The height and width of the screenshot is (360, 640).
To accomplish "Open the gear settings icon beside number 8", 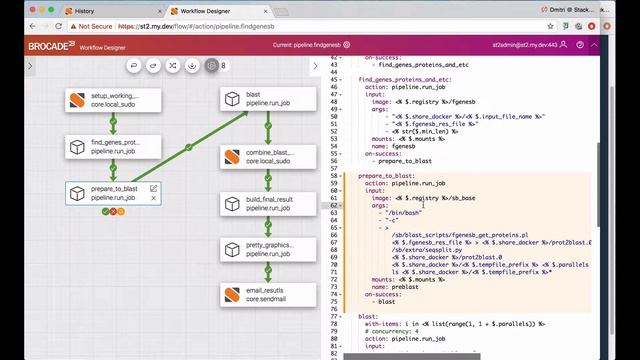I will click(212, 66).
